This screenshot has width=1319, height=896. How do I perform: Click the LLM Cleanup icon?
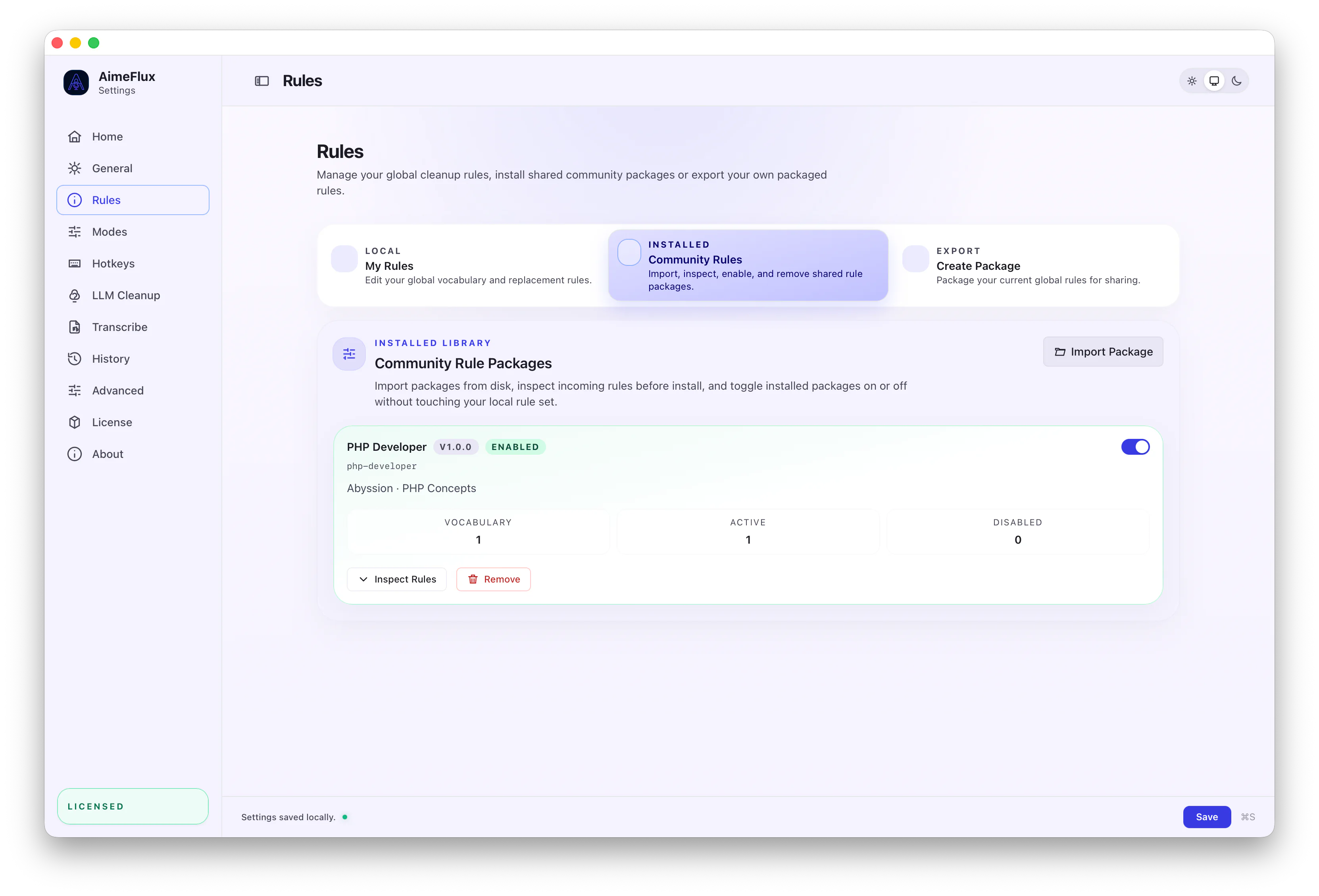coord(74,296)
